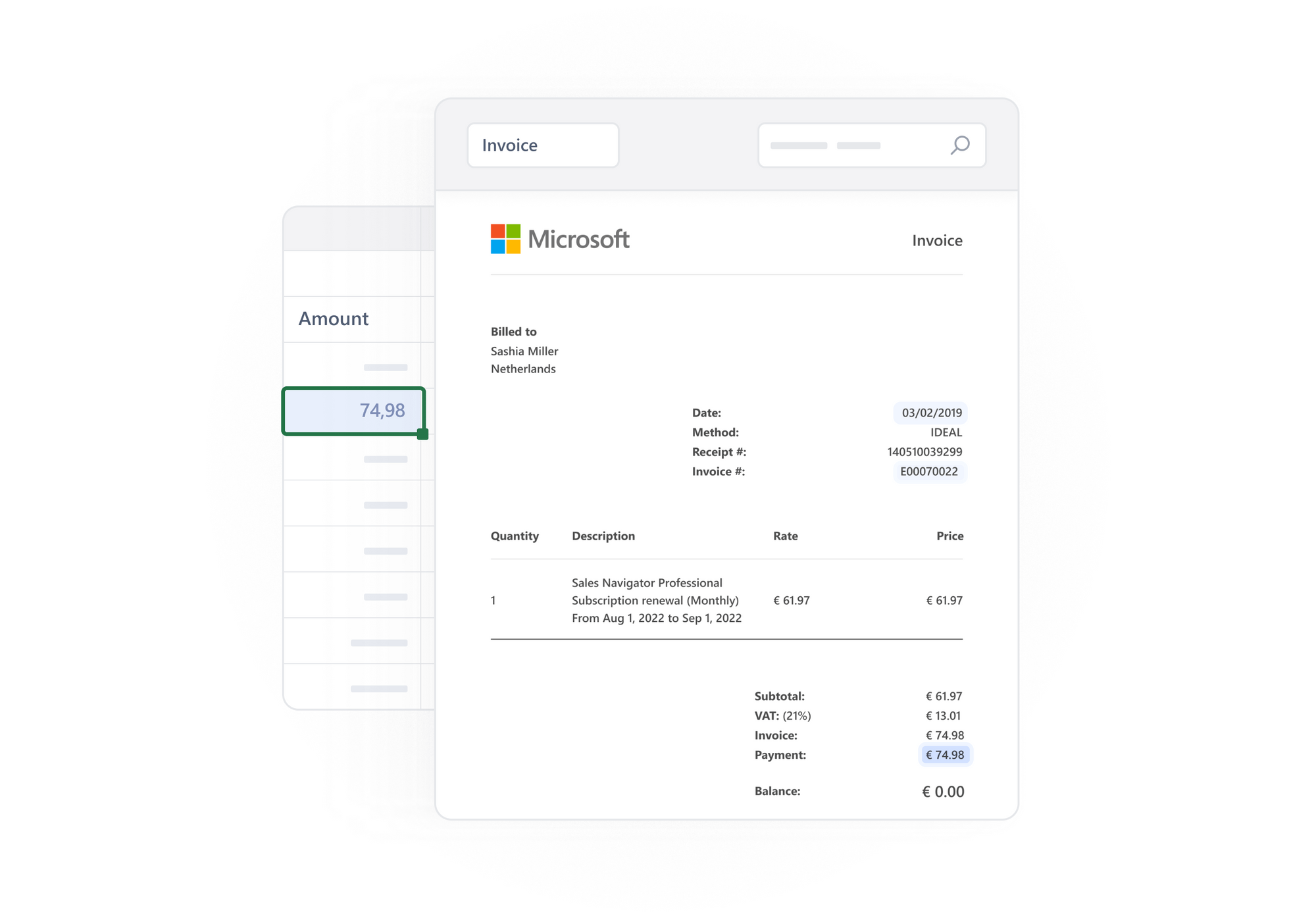Click the Microsoft four-square logo
Viewport: 1316px width, 918px height.
click(x=504, y=239)
